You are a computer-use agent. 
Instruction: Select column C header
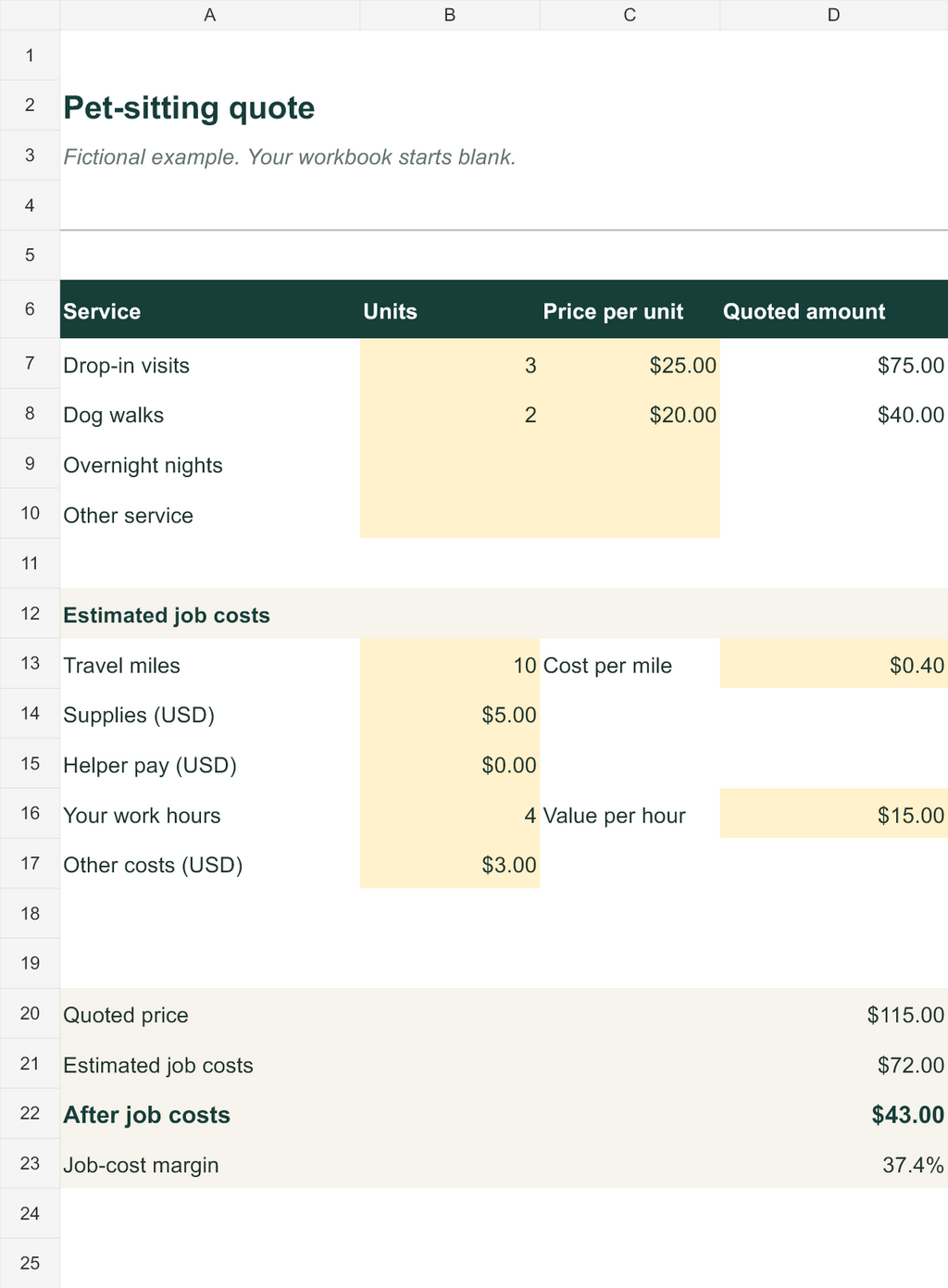click(630, 15)
